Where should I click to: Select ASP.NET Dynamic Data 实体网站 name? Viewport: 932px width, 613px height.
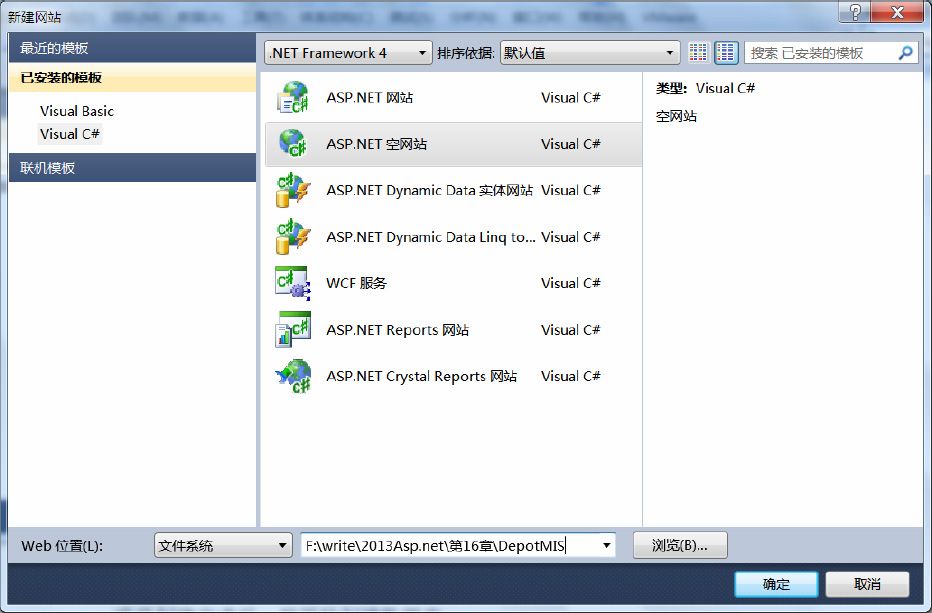click(x=430, y=190)
